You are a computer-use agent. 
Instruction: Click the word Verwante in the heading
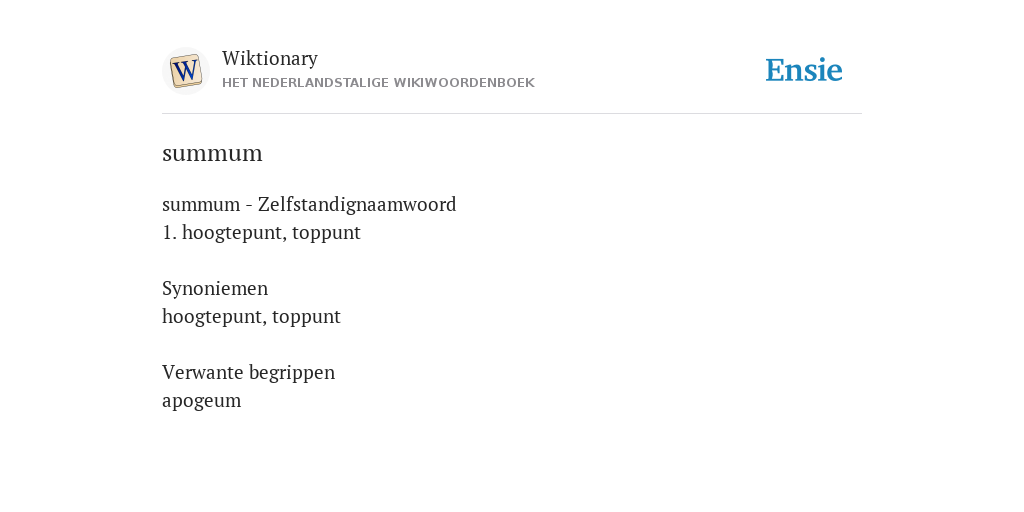click(203, 372)
